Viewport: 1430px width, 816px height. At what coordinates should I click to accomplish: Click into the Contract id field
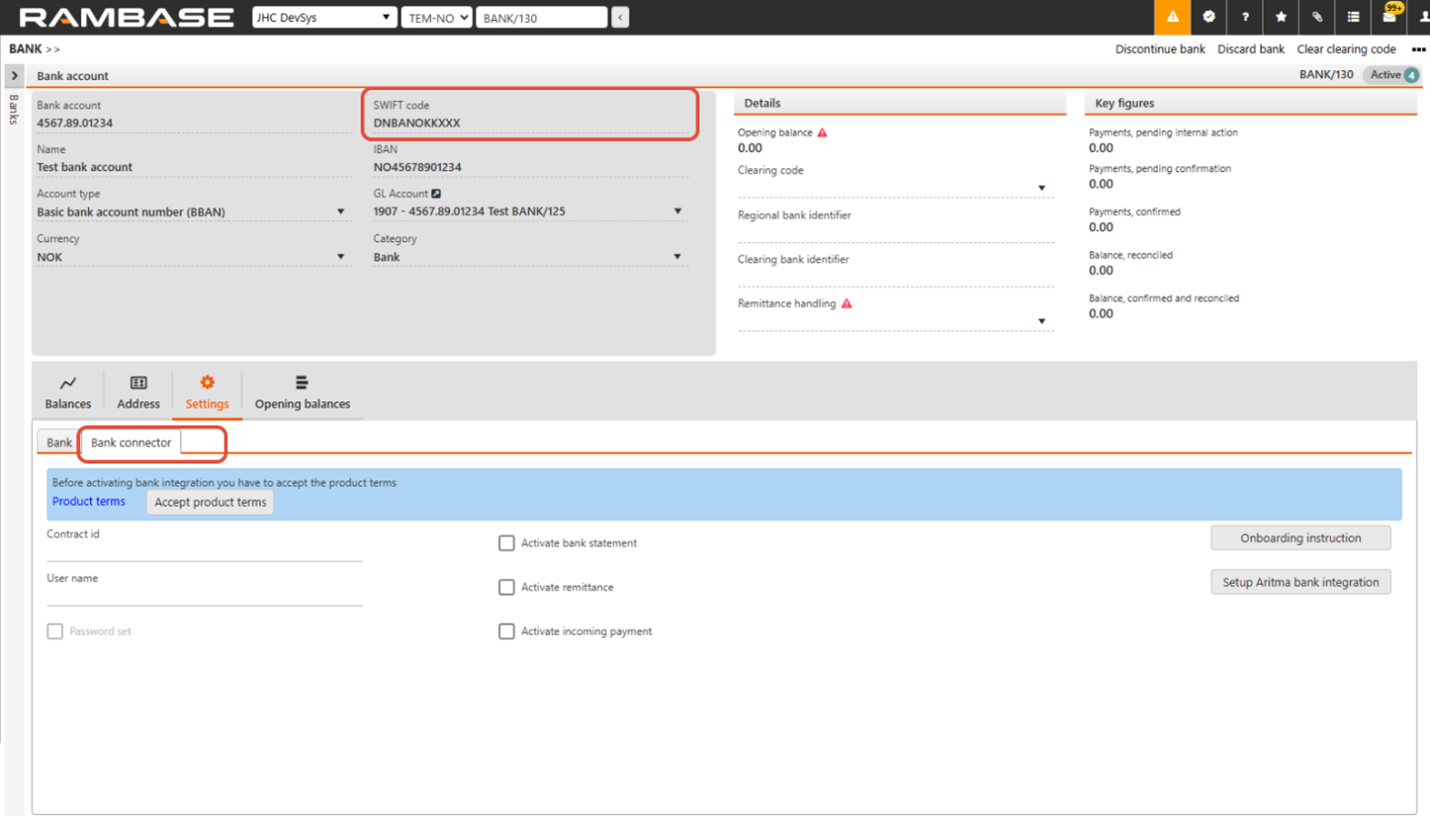tap(204, 551)
